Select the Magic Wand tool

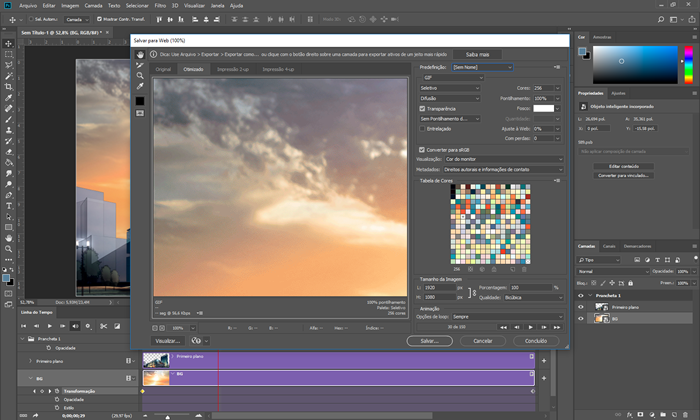pyautogui.click(x=8, y=76)
